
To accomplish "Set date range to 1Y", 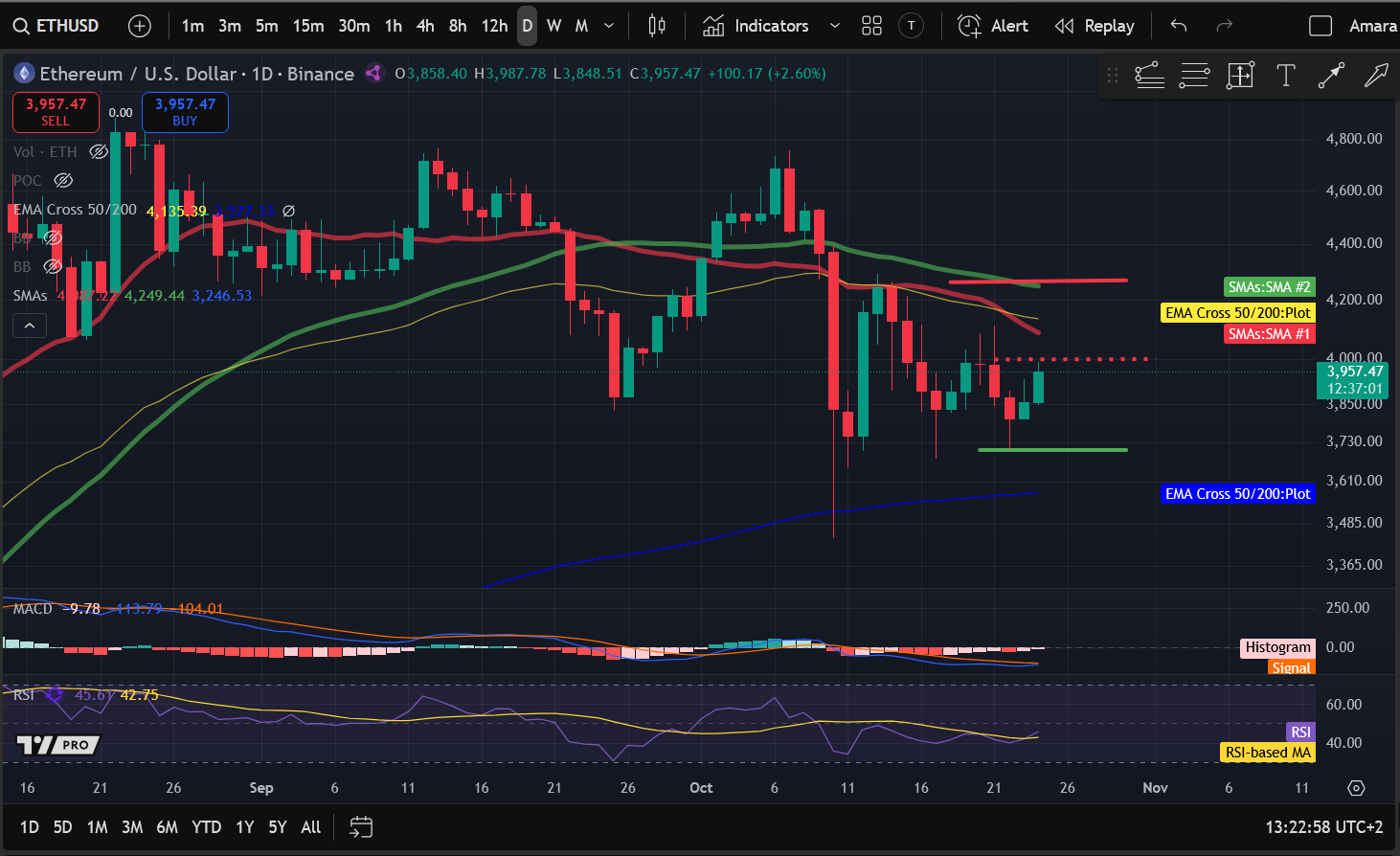I will pyautogui.click(x=245, y=827).
